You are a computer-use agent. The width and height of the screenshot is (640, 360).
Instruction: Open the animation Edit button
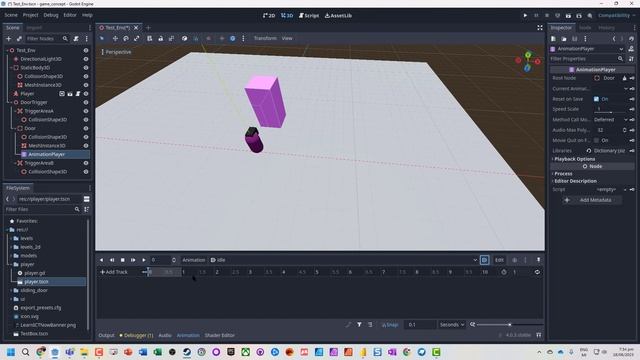(499, 260)
